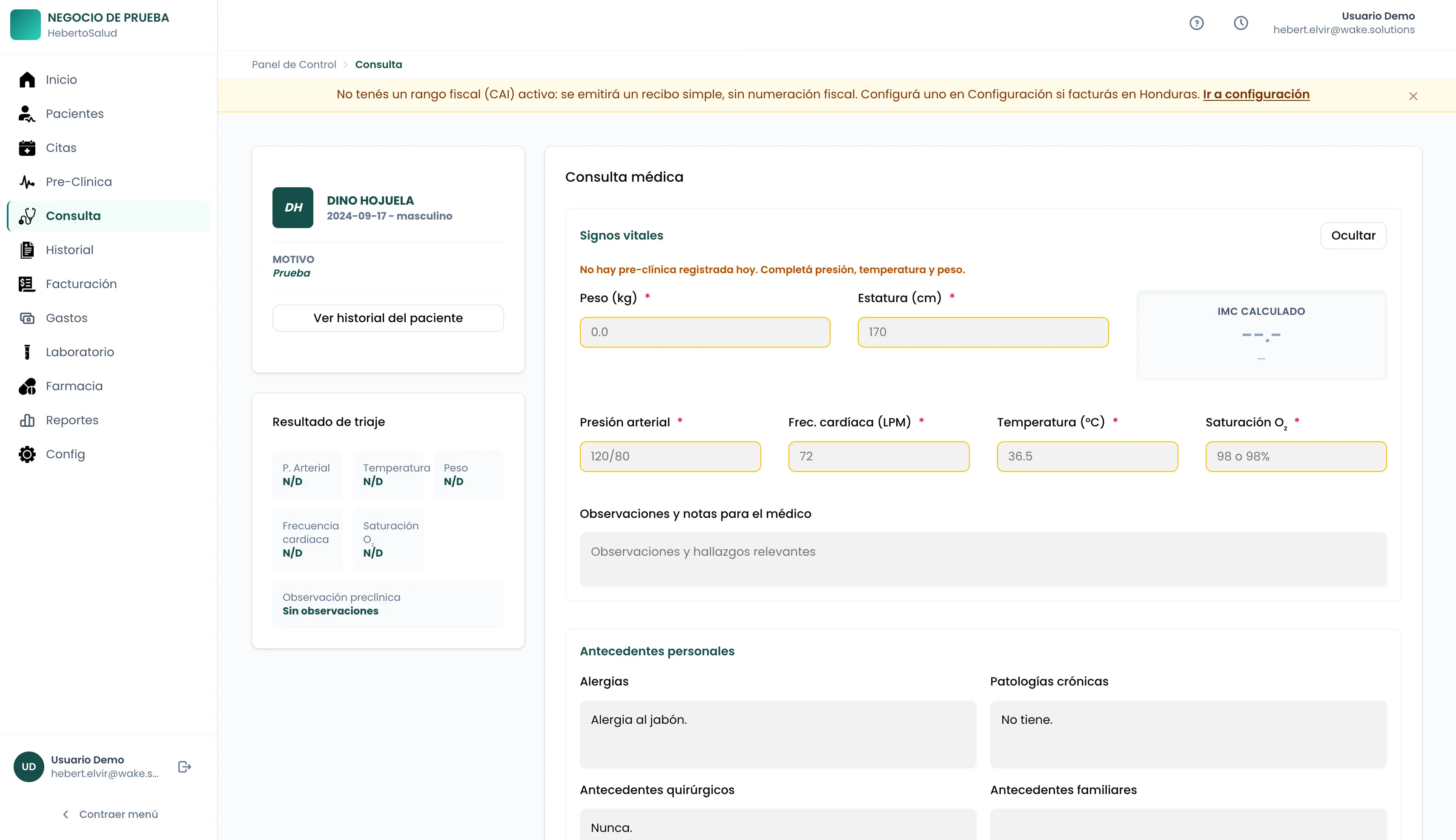Click the Antecedentes quirúrgicos text area
Image resolution: width=1456 pixels, height=840 pixels.
click(x=777, y=824)
